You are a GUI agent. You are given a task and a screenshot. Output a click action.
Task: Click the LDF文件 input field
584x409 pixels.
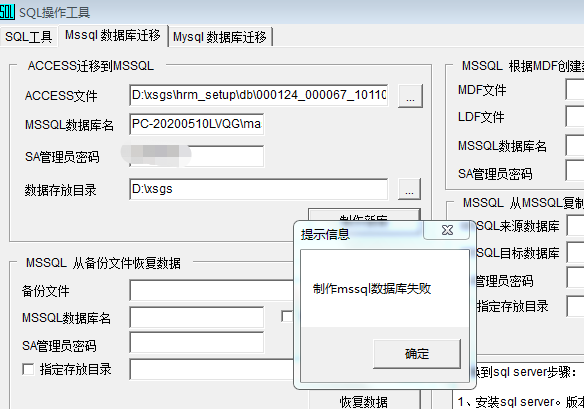pos(575,116)
